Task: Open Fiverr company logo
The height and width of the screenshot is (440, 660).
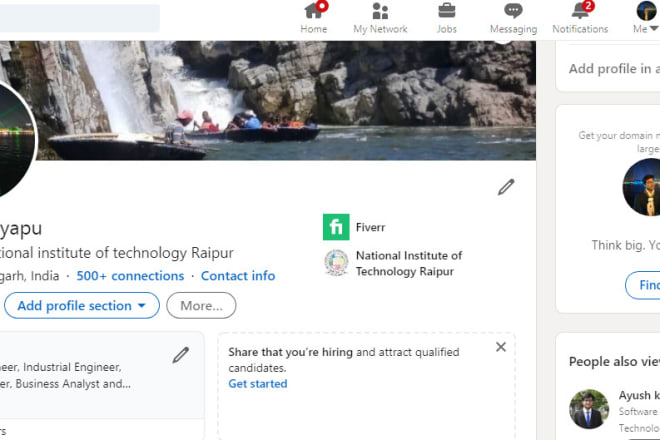Action: pos(336,227)
